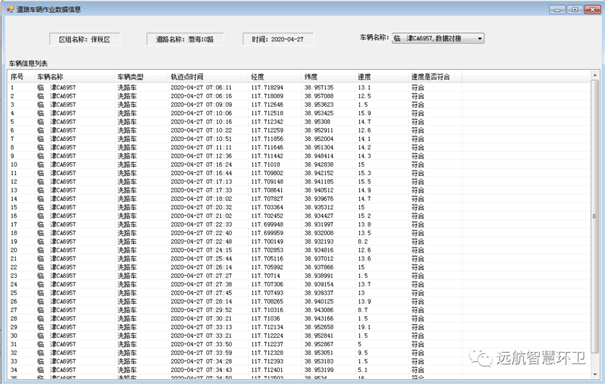This screenshot has width=605, height=384.
Task: Select the row with time 07:12:36
Action: pos(299,156)
